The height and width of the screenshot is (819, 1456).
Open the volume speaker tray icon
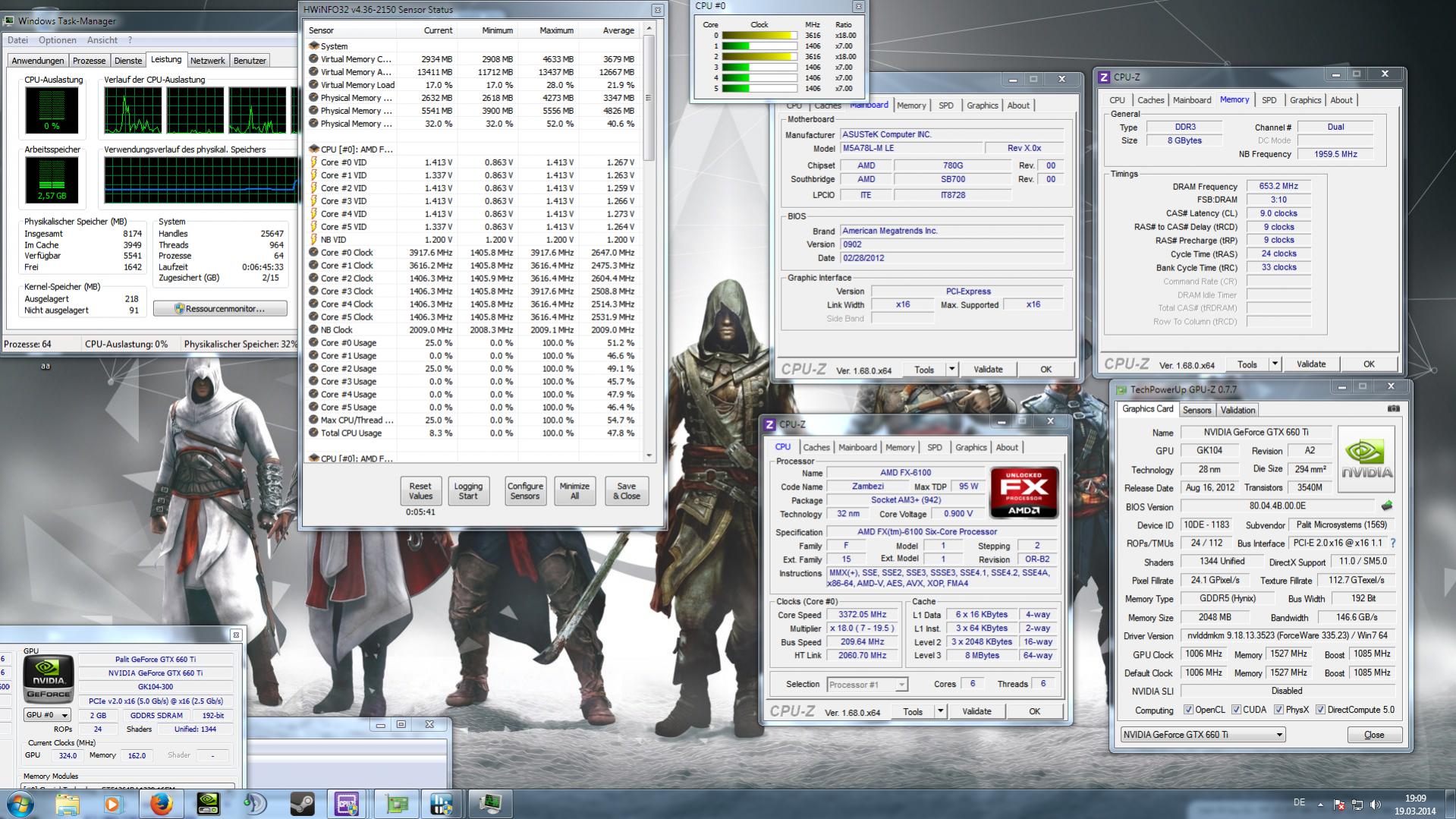pyautogui.click(x=1376, y=805)
